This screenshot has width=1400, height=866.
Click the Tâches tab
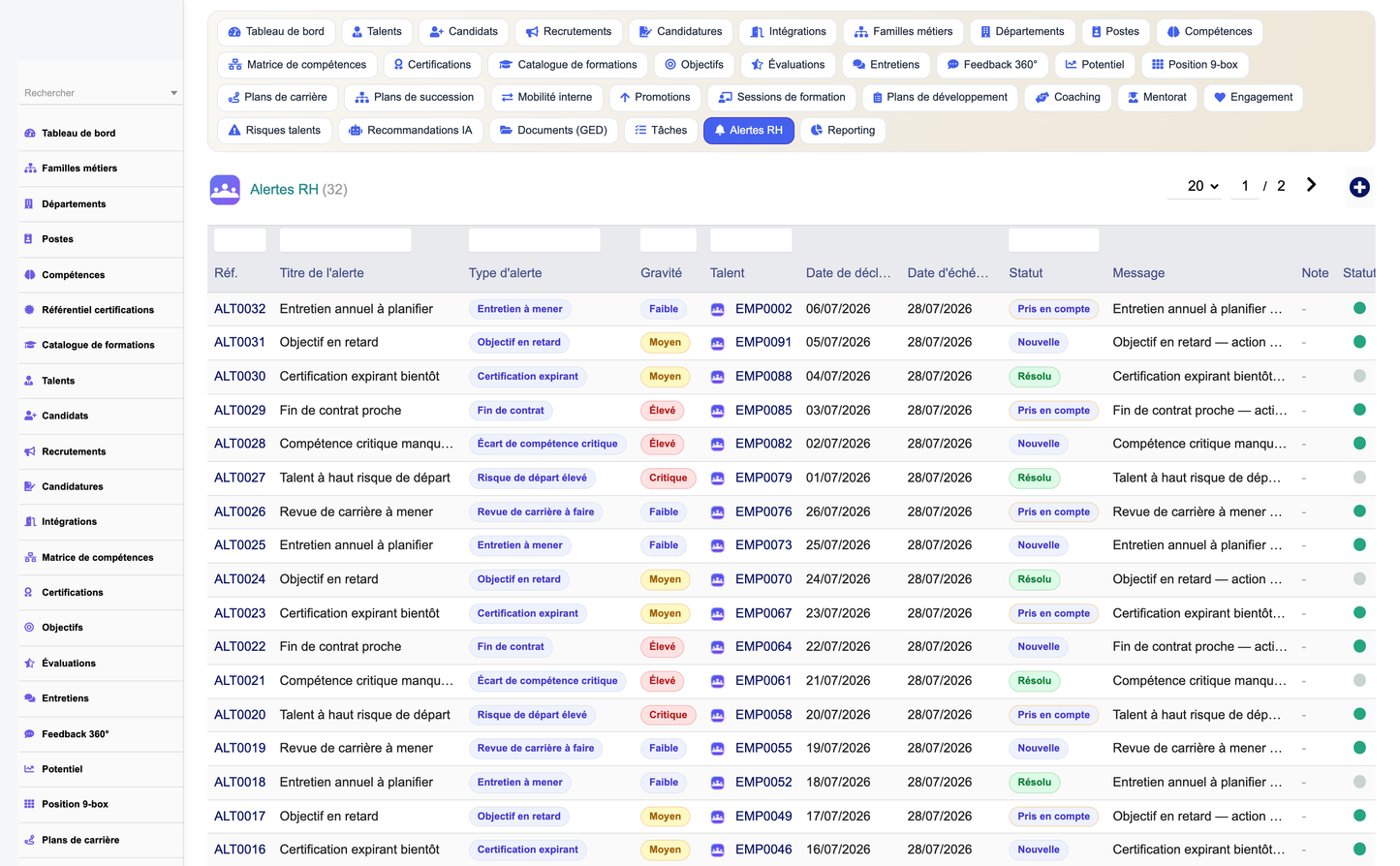pos(661,130)
